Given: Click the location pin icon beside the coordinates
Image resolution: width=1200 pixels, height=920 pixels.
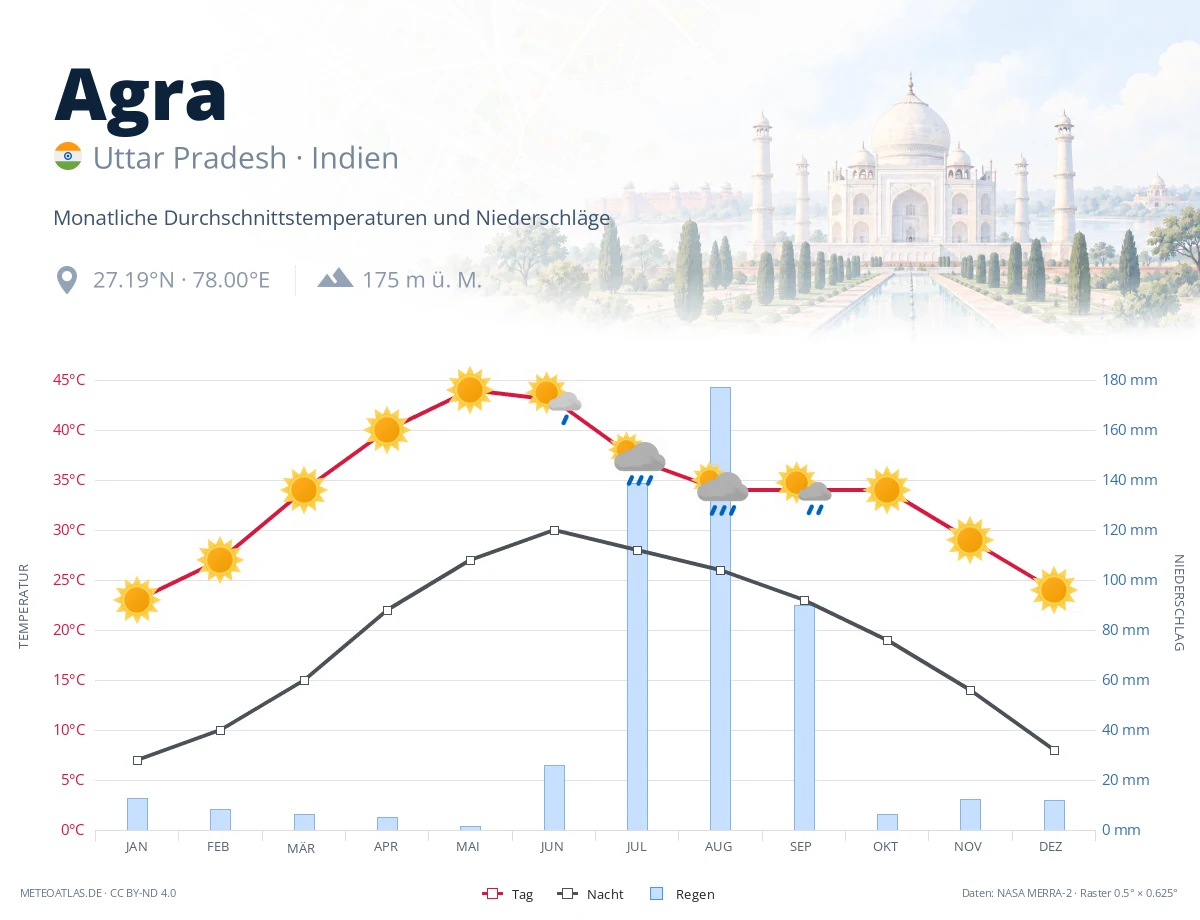Looking at the screenshot, I should (67, 280).
